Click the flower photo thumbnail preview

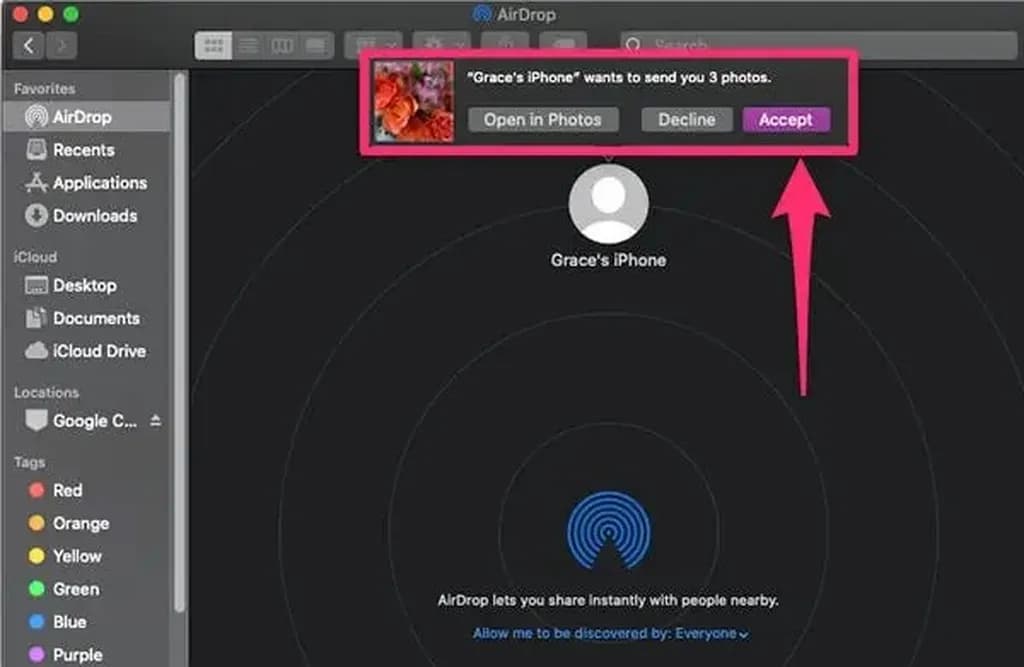413,102
